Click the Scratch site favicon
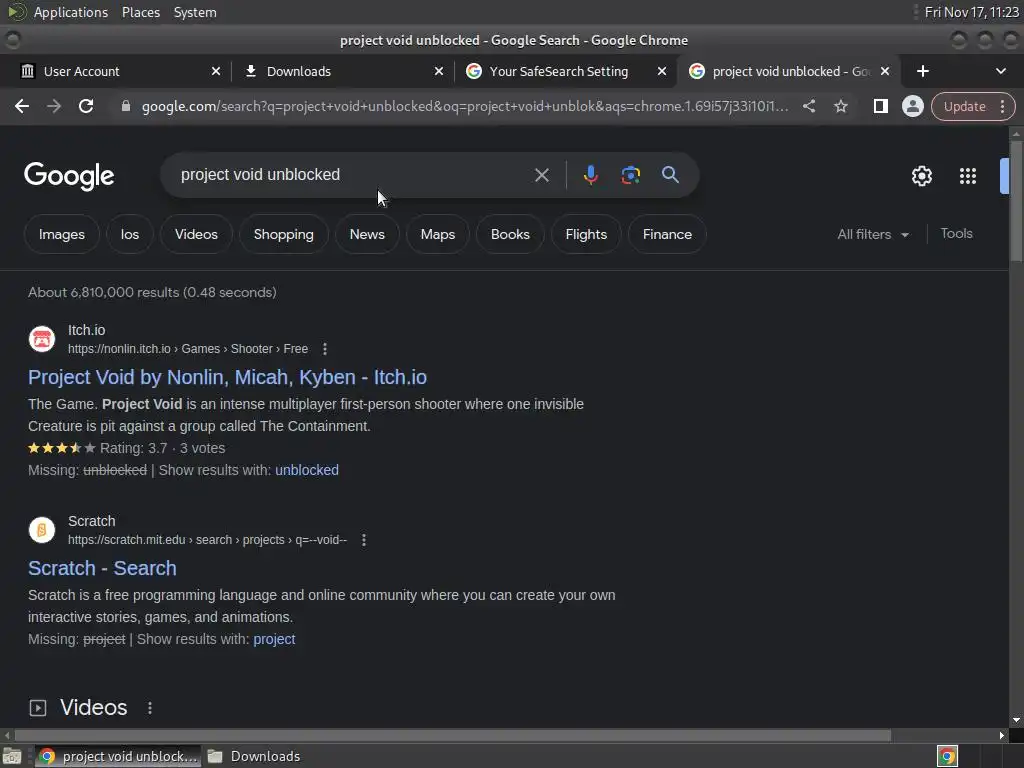The width and height of the screenshot is (1024, 768). click(42, 530)
